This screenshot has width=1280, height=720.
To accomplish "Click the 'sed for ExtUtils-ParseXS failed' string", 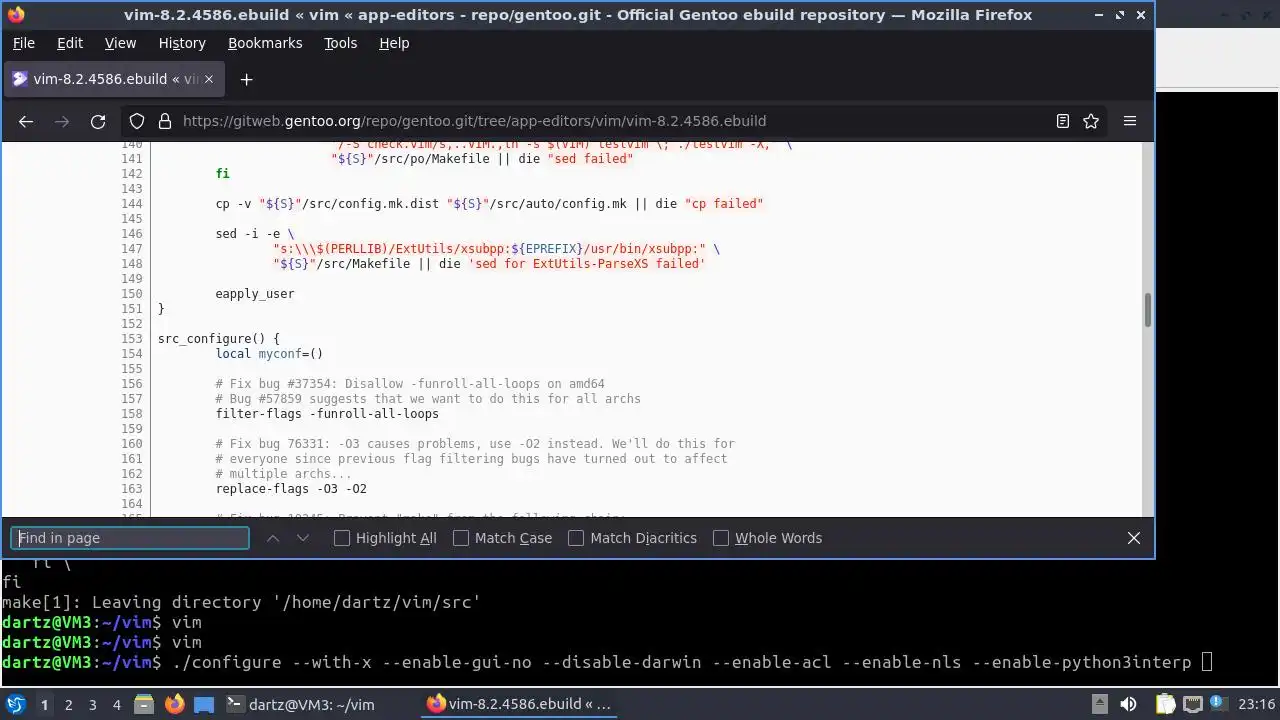I will point(587,264).
